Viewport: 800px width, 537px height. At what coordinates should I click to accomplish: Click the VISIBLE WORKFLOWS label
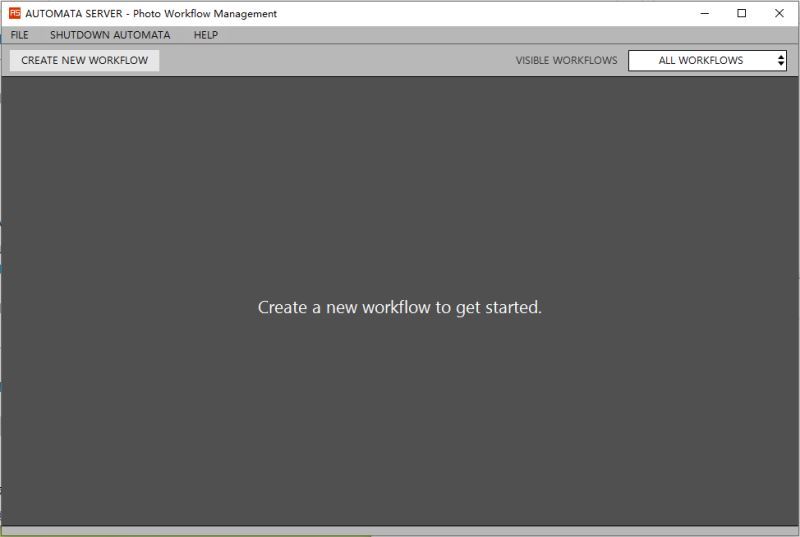coord(566,60)
